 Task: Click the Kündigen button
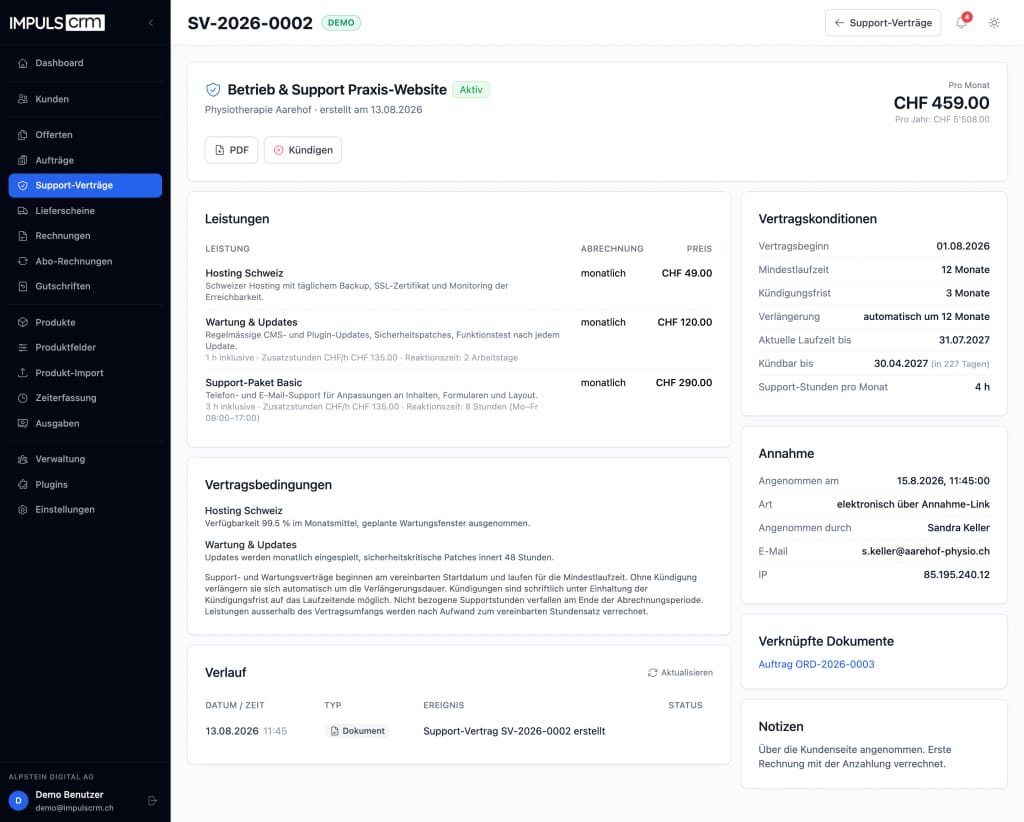coord(303,150)
